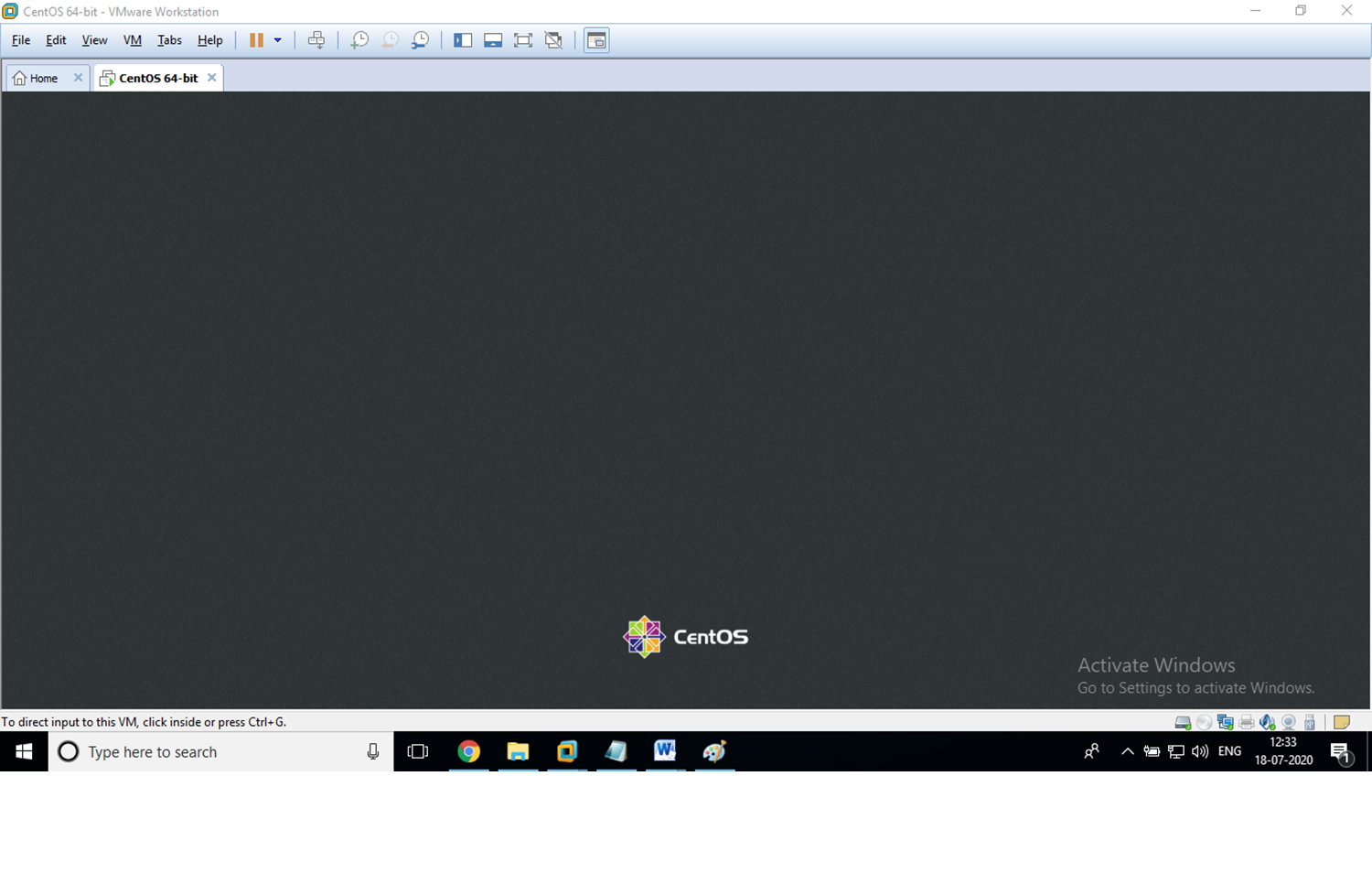1372x873 pixels.
Task: Take a snapshot of the VM
Action: tap(359, 39)
